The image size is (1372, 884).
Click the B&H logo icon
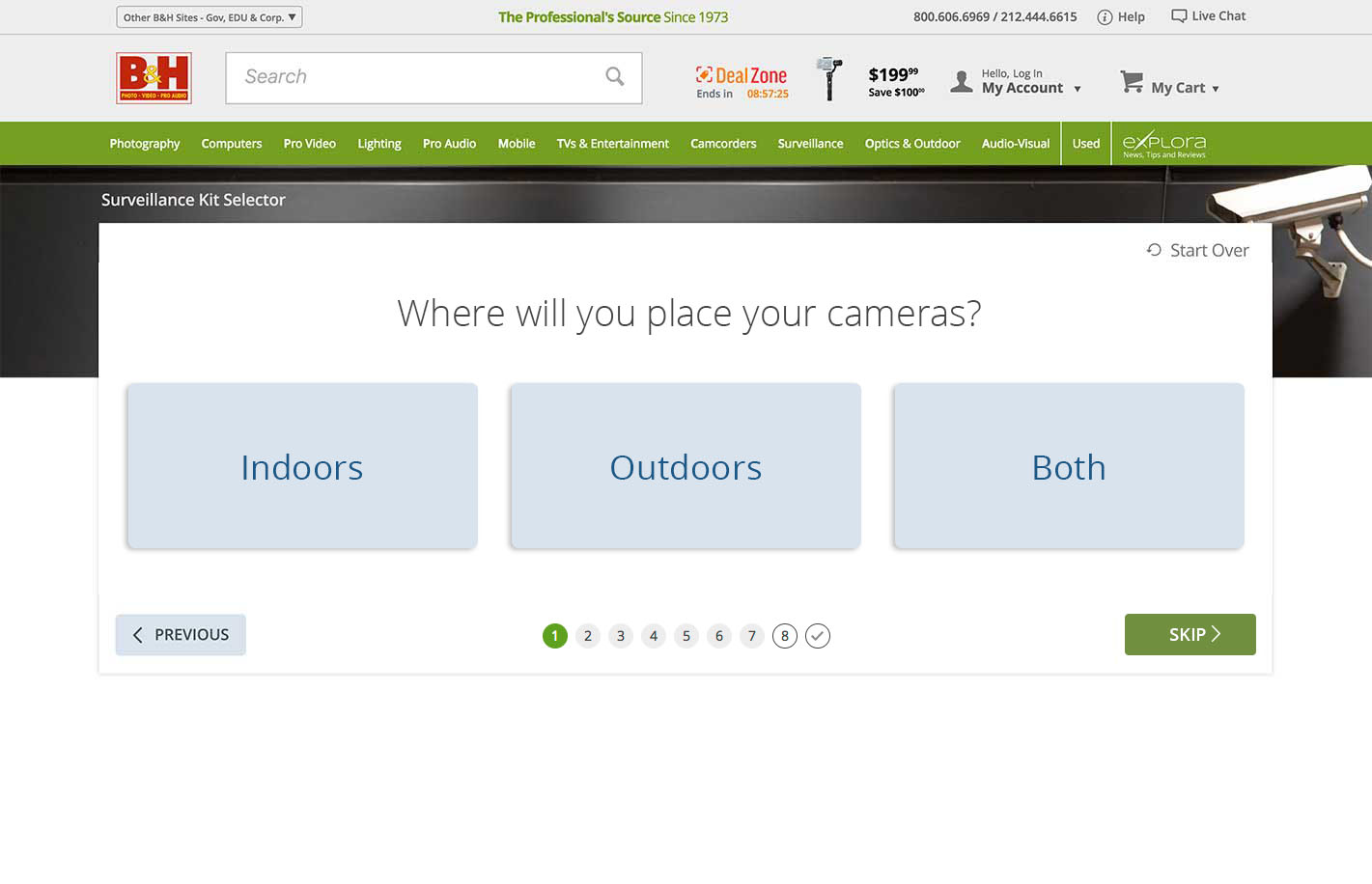154,78
